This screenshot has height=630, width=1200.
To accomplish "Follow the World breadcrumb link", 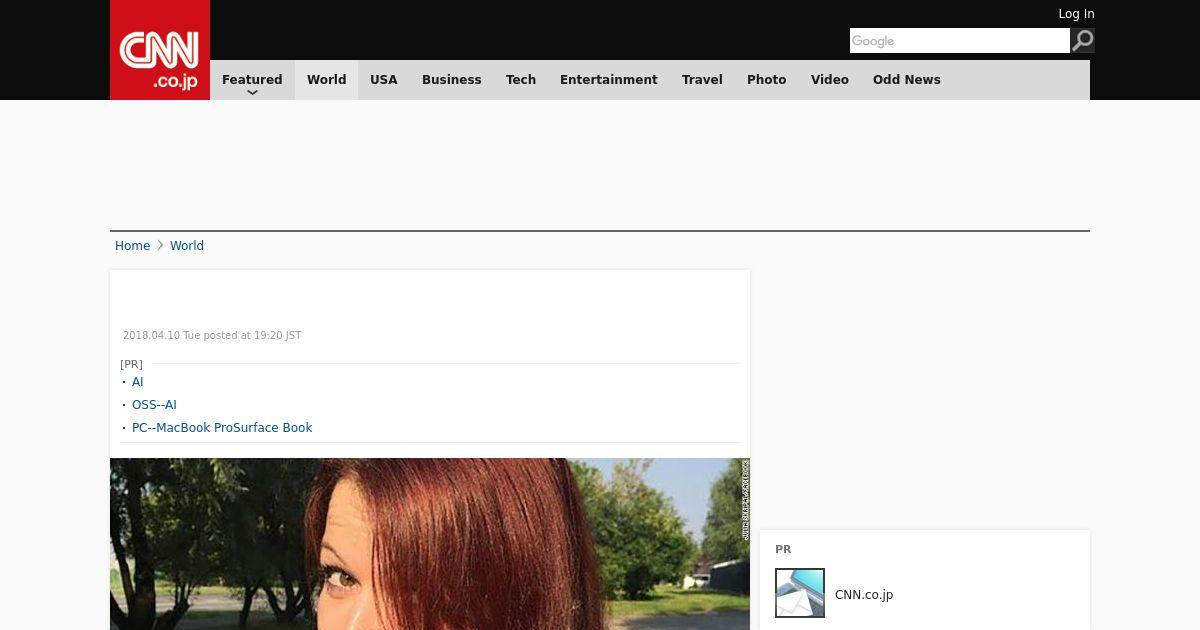I will coord(187,246).
